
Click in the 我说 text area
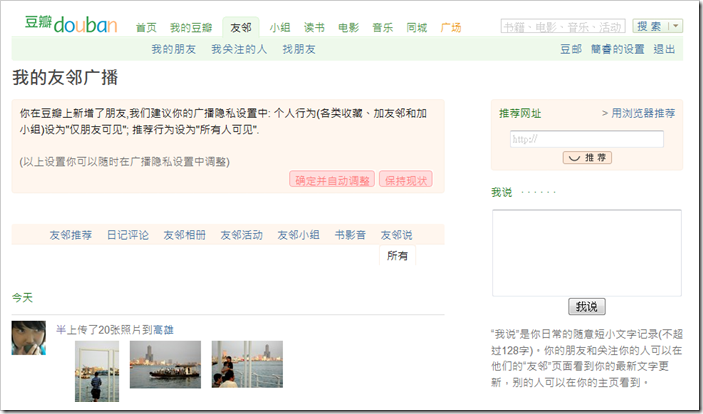(x=586, y=253)
